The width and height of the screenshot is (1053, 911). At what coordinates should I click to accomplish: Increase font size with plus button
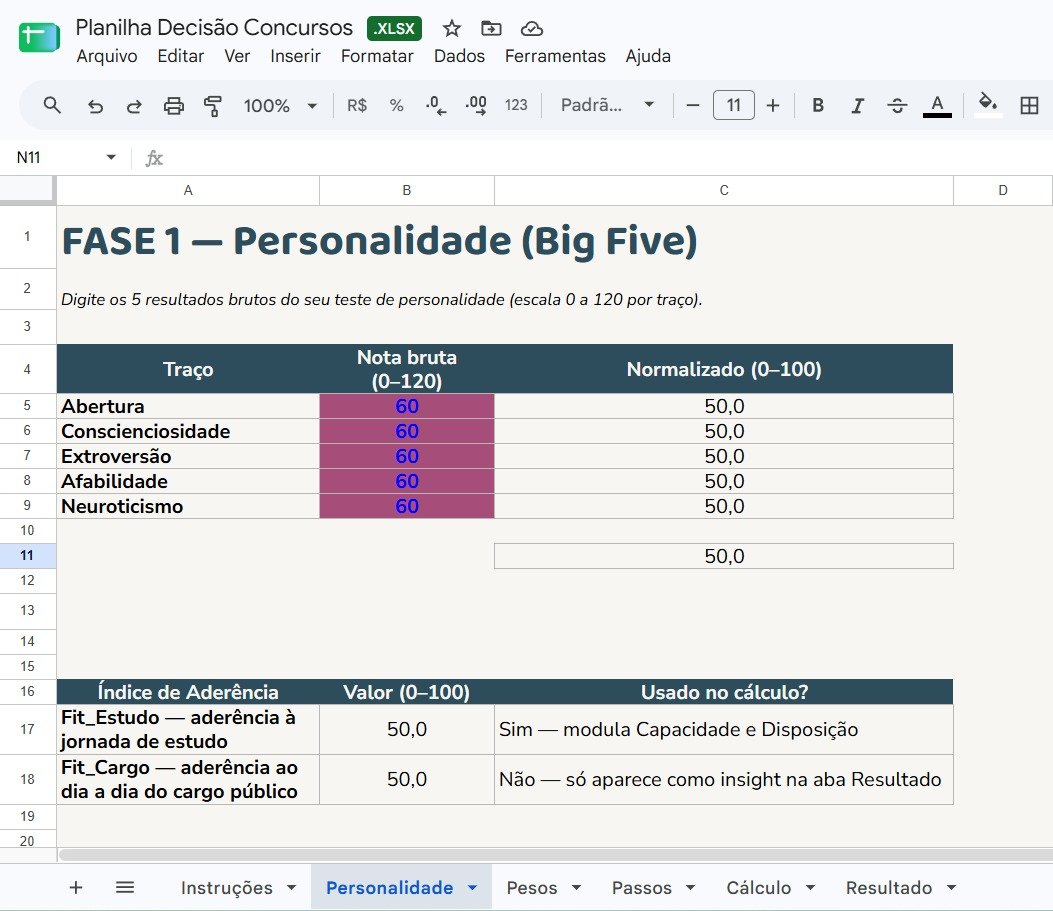click(773, 105)
